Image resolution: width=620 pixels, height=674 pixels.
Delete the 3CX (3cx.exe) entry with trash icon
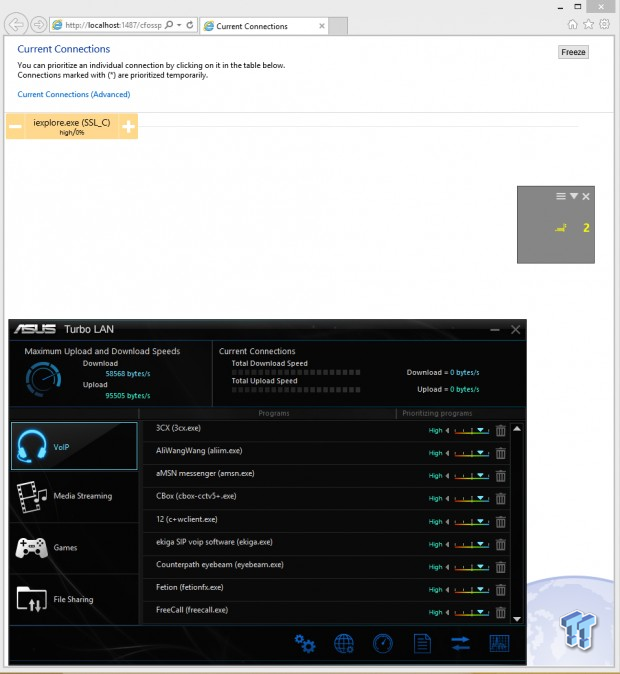[501, 431]
